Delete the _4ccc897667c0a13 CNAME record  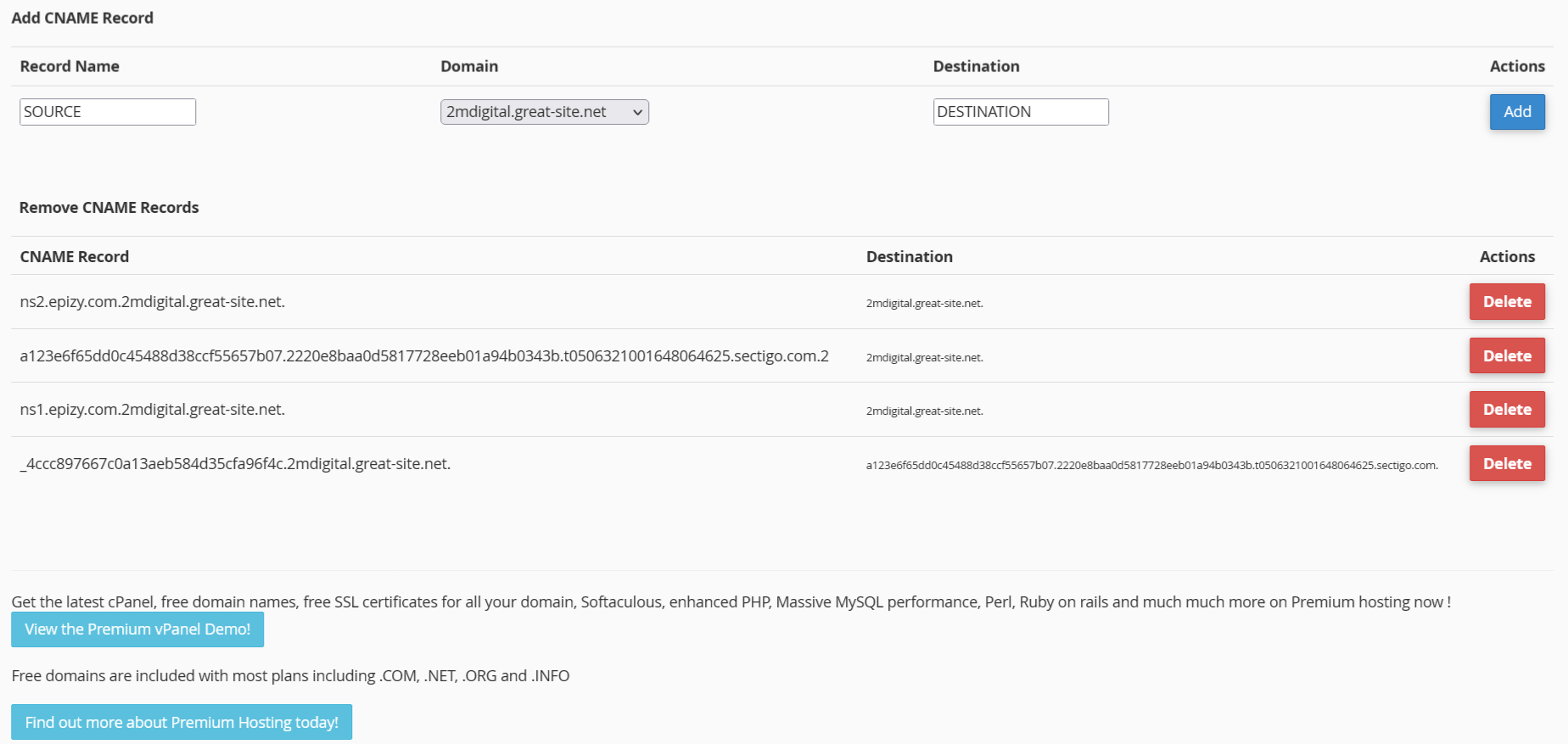tap(1507, 464)
